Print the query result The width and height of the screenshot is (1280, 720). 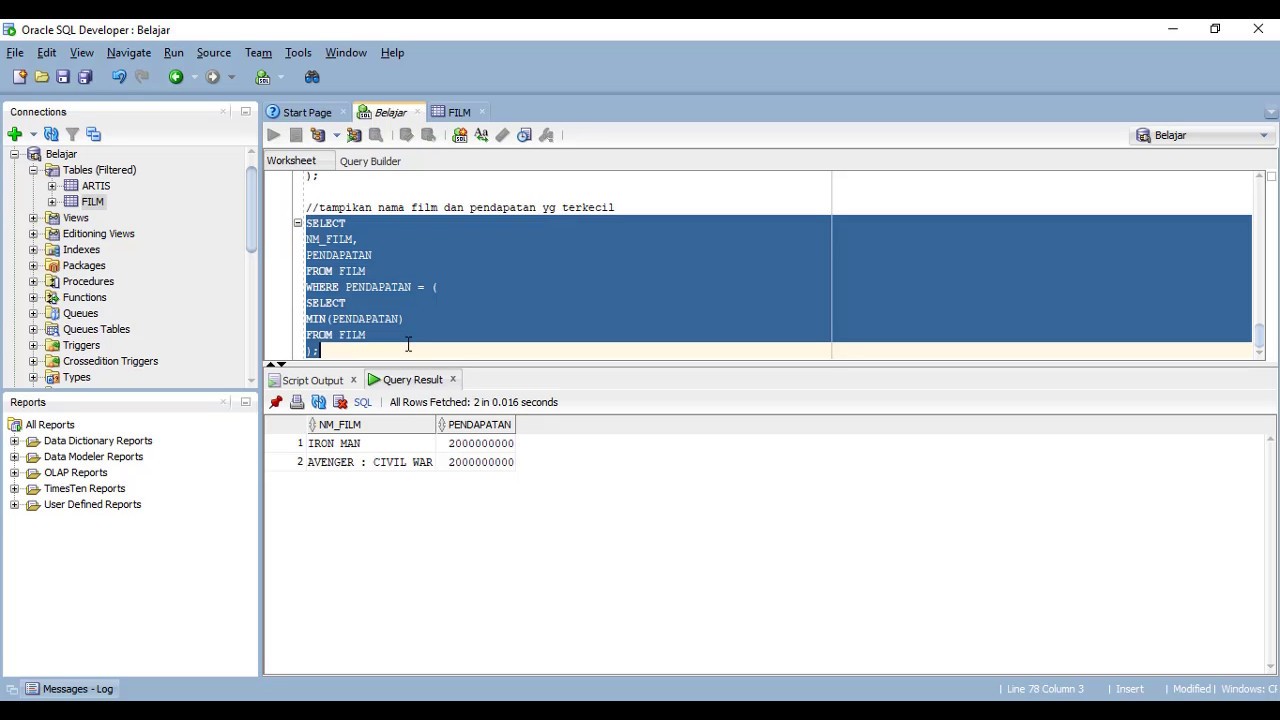click(297, 402)
